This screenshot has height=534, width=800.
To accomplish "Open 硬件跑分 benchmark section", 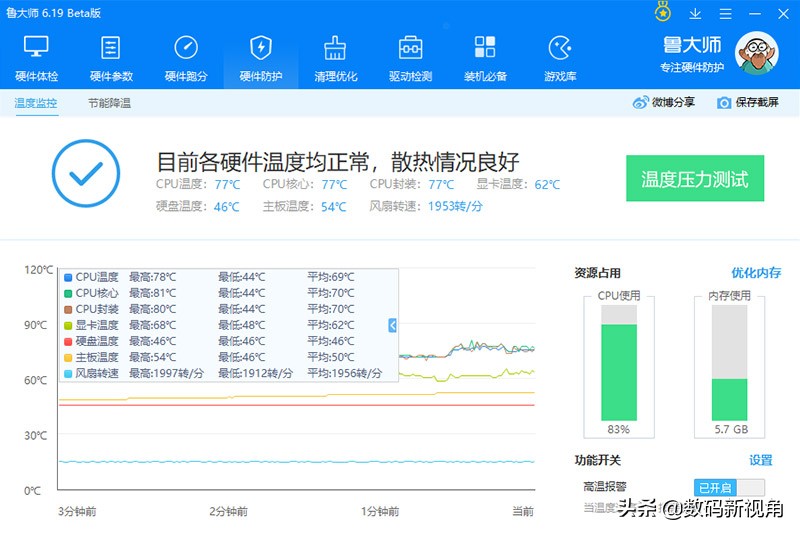I will [x=186, y=59].
